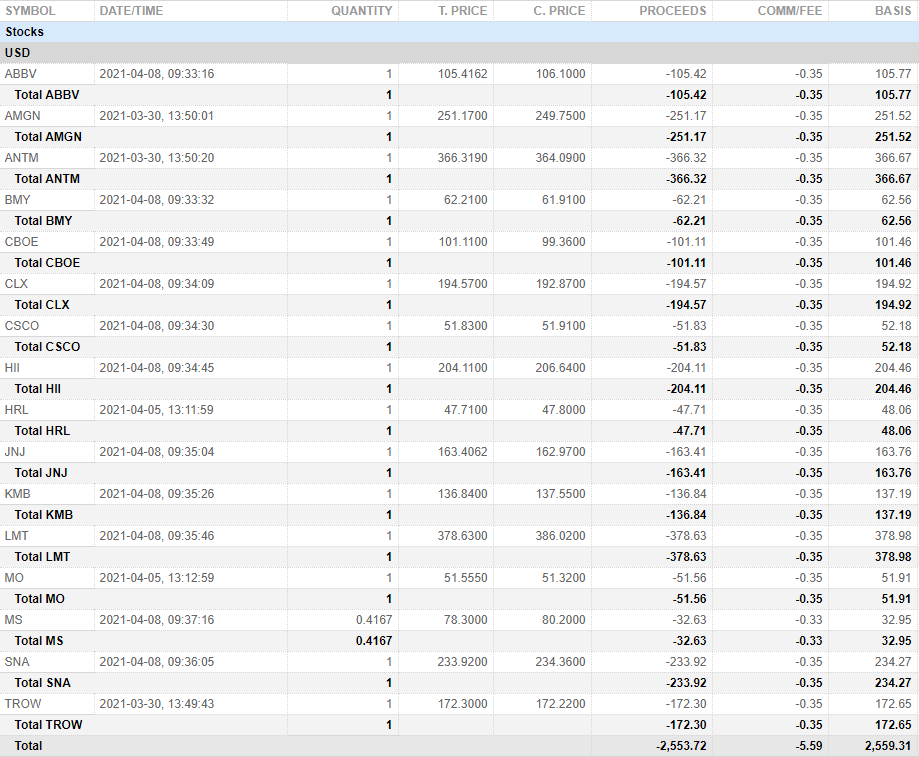This screenshot has height=757, width=919.
Task: Click C. Price value 80.2000
Action: (x=563, y=620)
